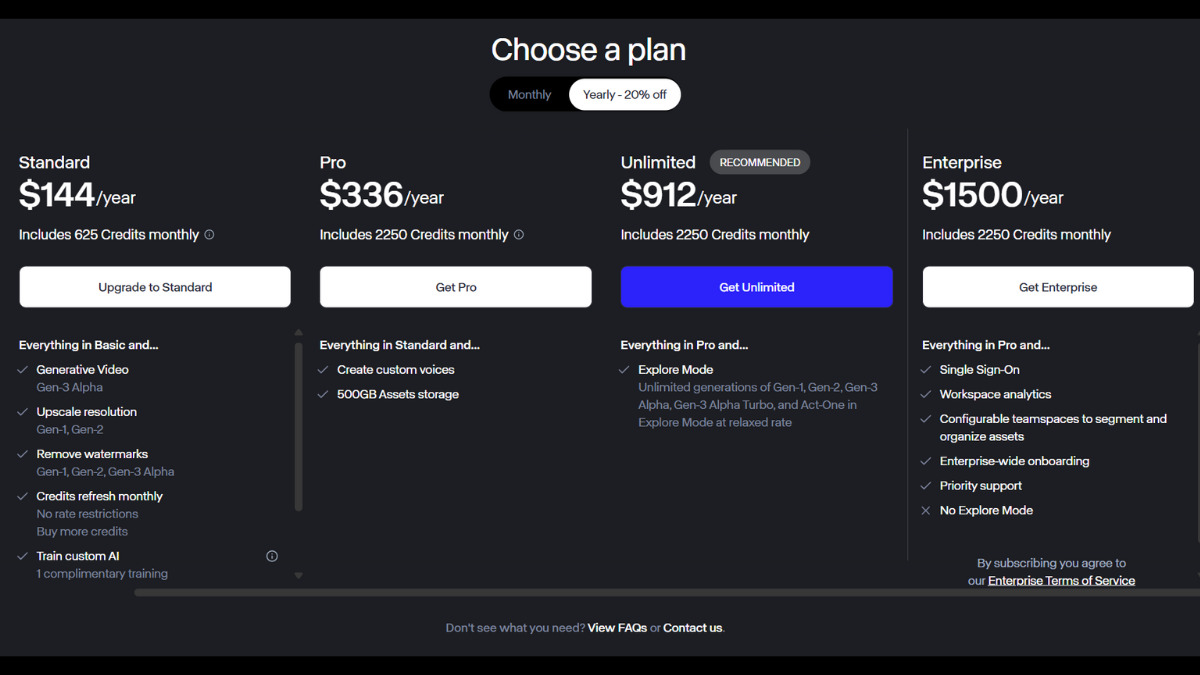
Task: Select the blue Get Unlimited button
Action: 757,287
